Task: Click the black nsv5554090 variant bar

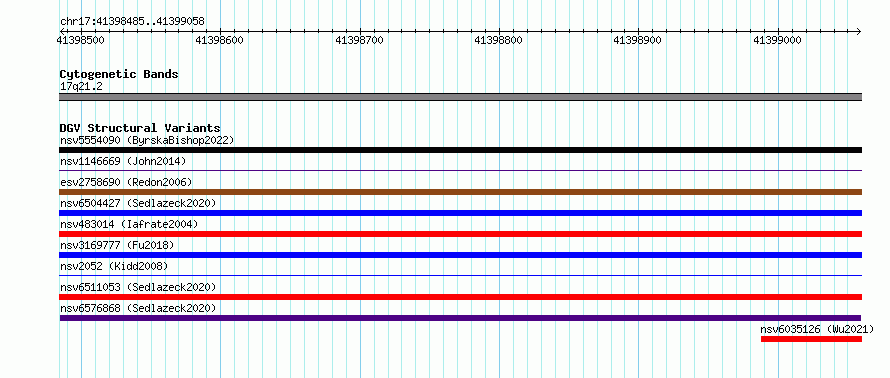Action: click(x=460, y=150)
